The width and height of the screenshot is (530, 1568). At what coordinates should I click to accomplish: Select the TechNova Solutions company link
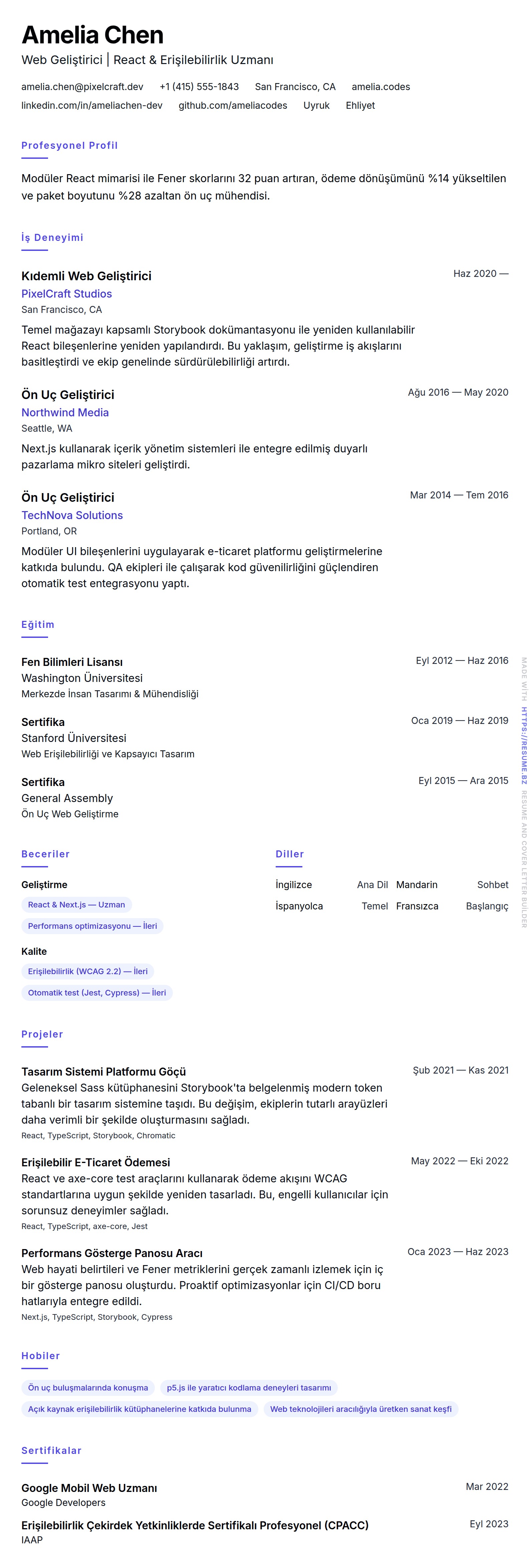[x=72, y=515]
